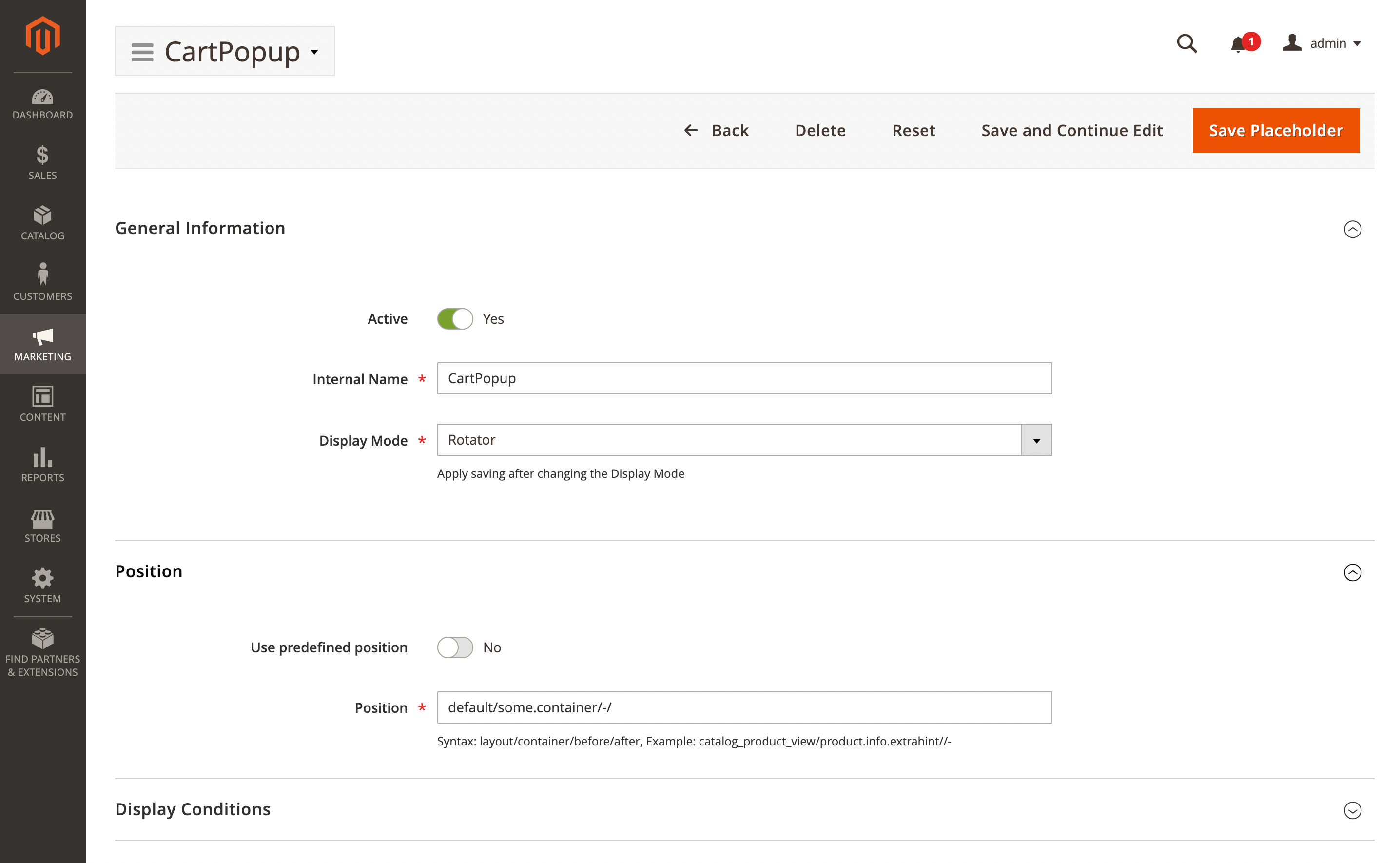Open the admin global search
Screen dimensions: 1400x863
click(1186, 44)
